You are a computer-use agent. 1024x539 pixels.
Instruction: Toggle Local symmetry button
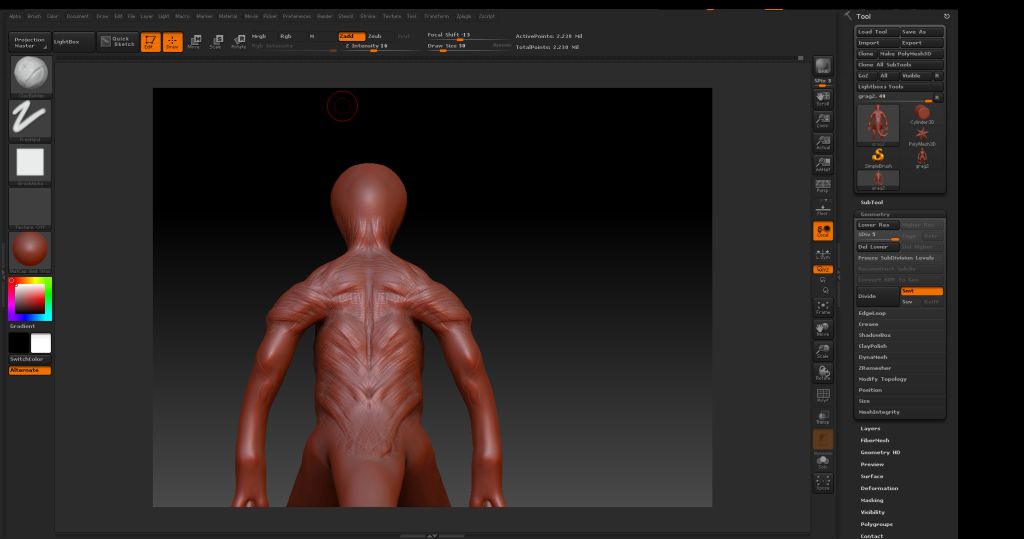(x=823, y=231)
